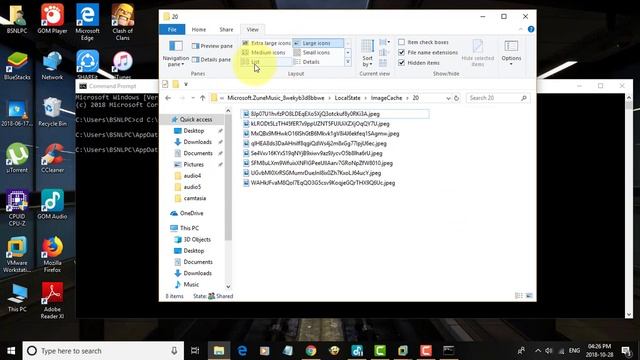
Task: Click Microsoft.ZuneMusic in address path
Action: 276,98
